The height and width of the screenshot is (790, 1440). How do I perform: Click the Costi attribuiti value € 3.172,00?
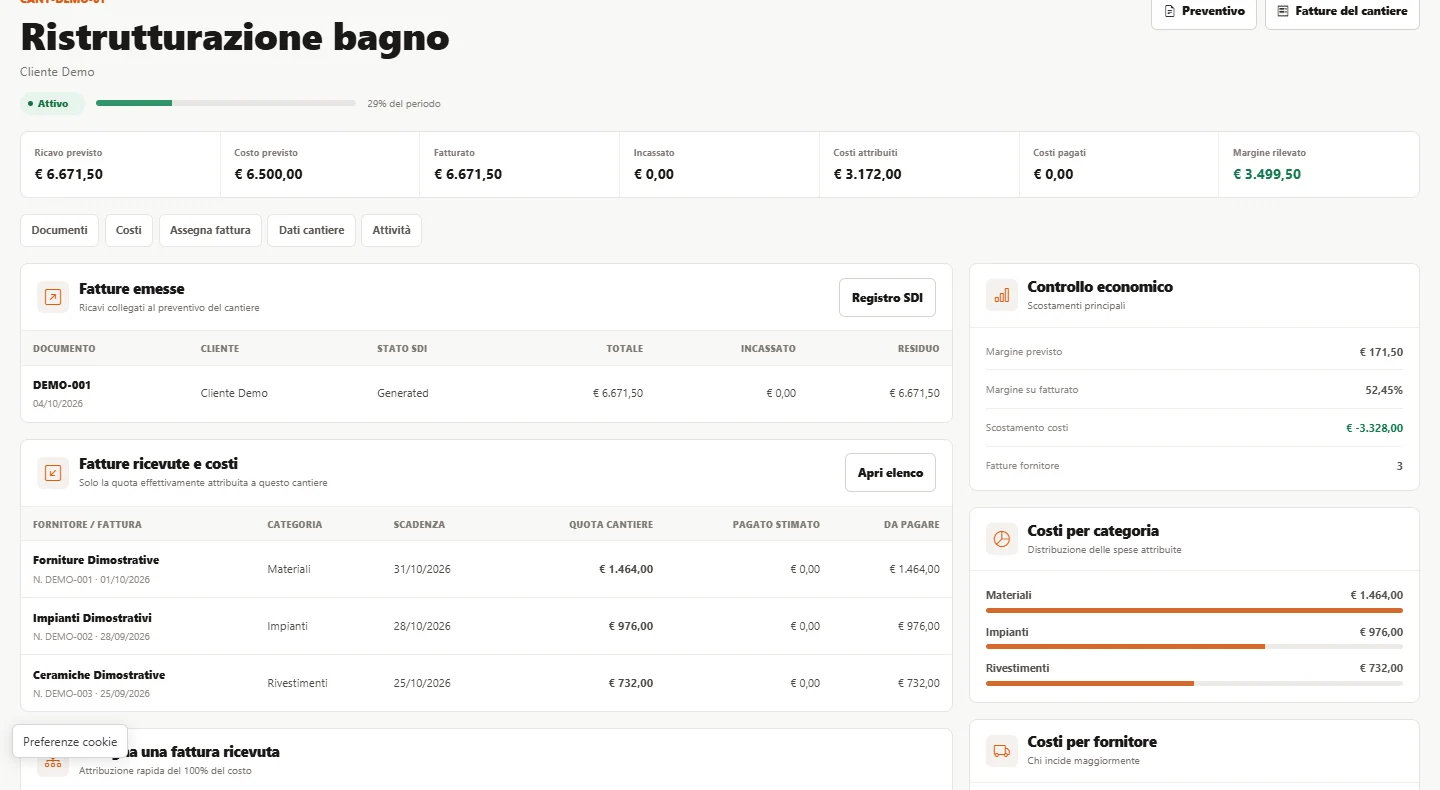[x=867, y=174]
